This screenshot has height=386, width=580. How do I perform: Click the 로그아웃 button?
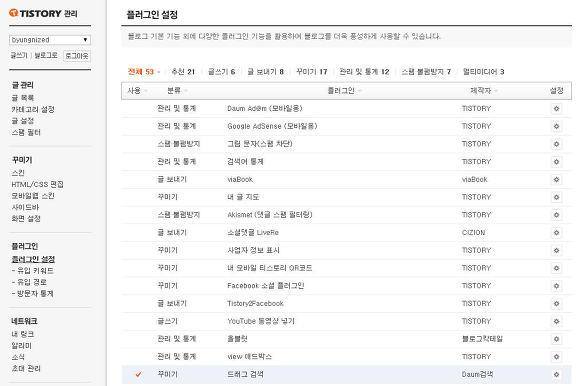(x=77, y=56)
